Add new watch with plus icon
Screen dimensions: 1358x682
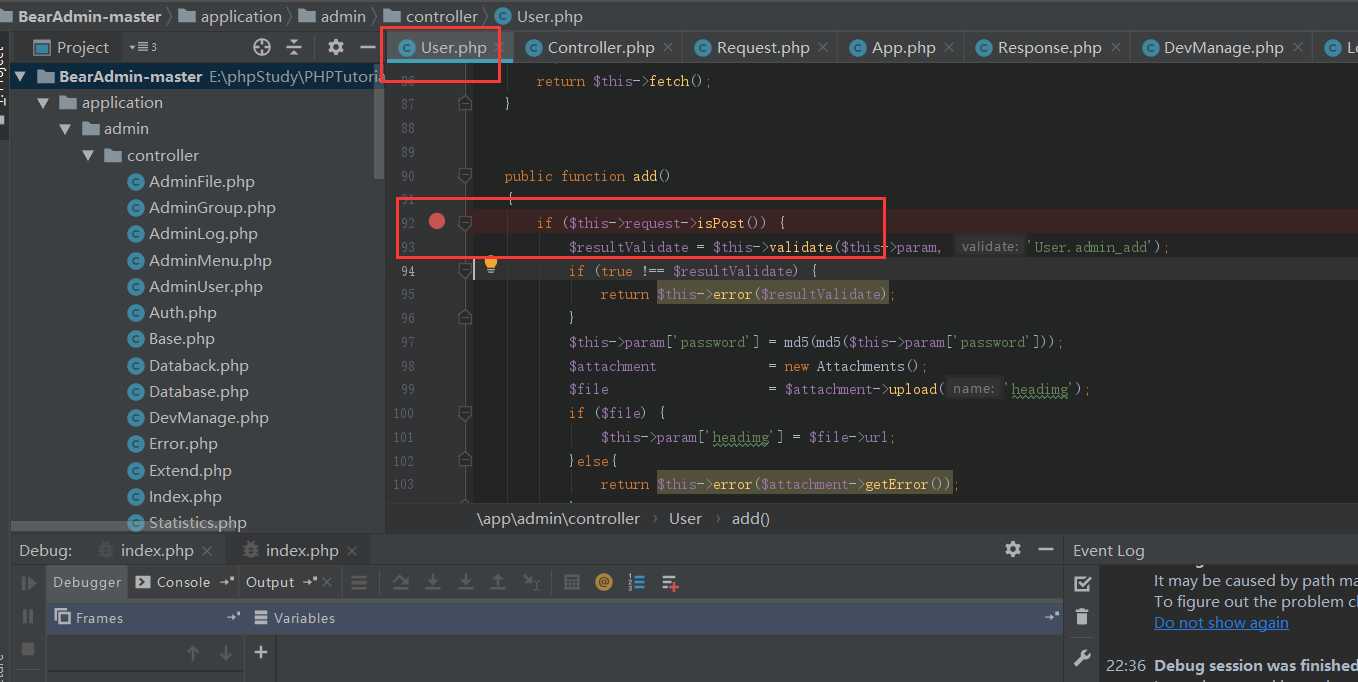[x=261, y=652]
